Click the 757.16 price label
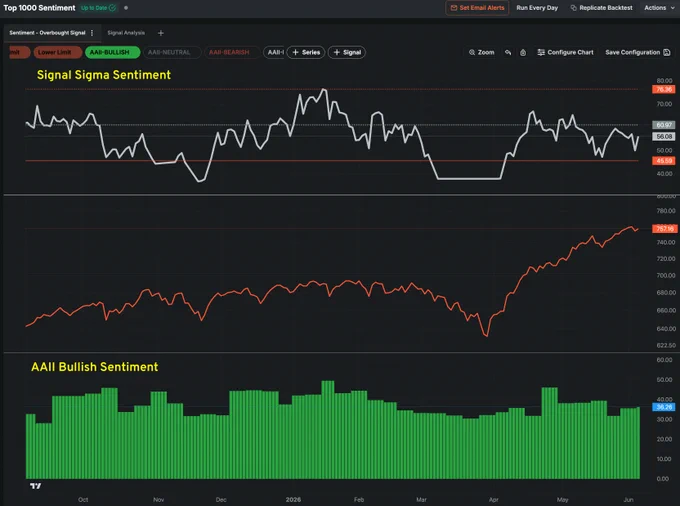Screen dimensions: 680x506 pyautogui.click(x=664, y=229)
